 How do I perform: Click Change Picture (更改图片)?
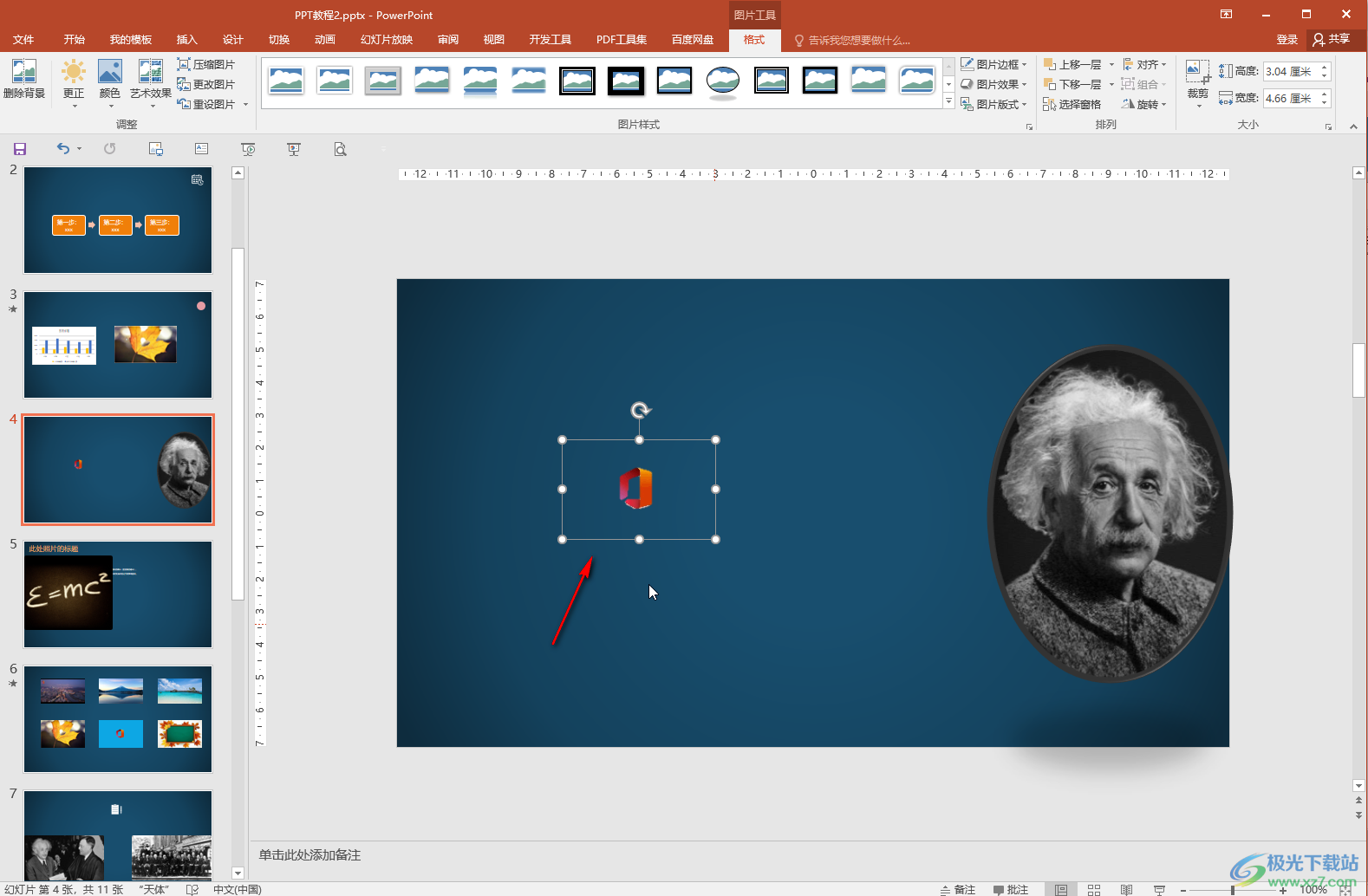coord(206,84)
